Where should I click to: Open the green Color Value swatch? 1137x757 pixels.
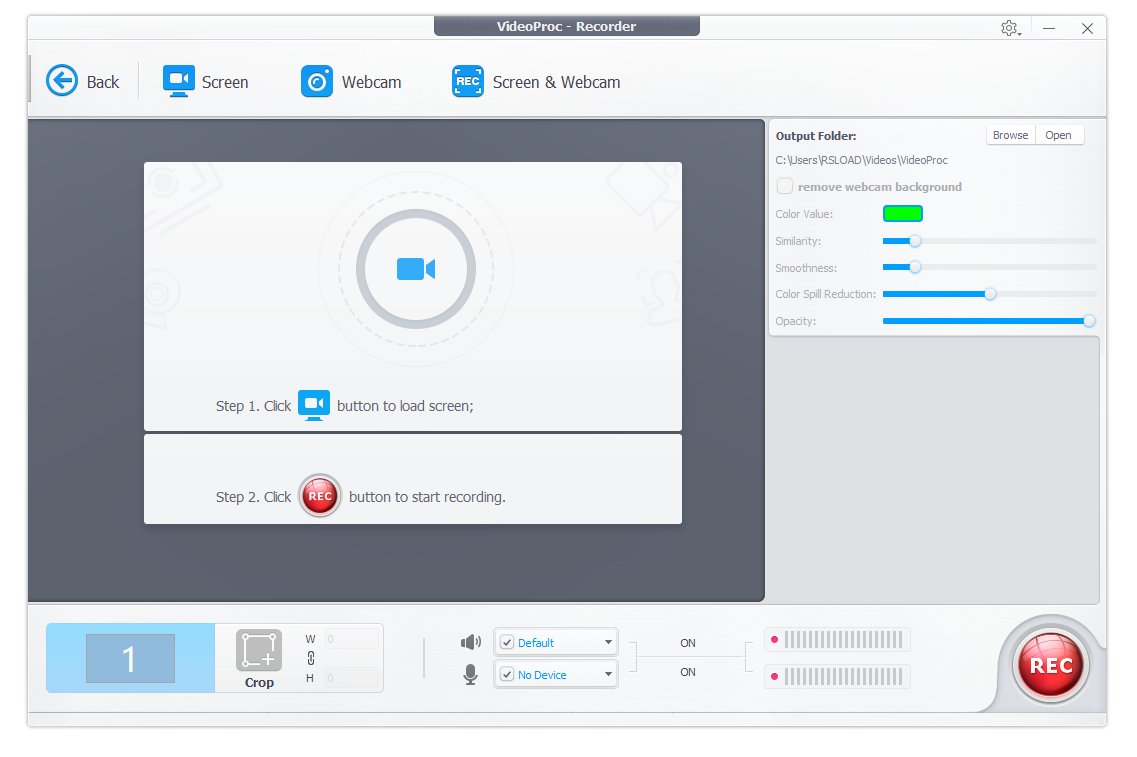(902, 213)
